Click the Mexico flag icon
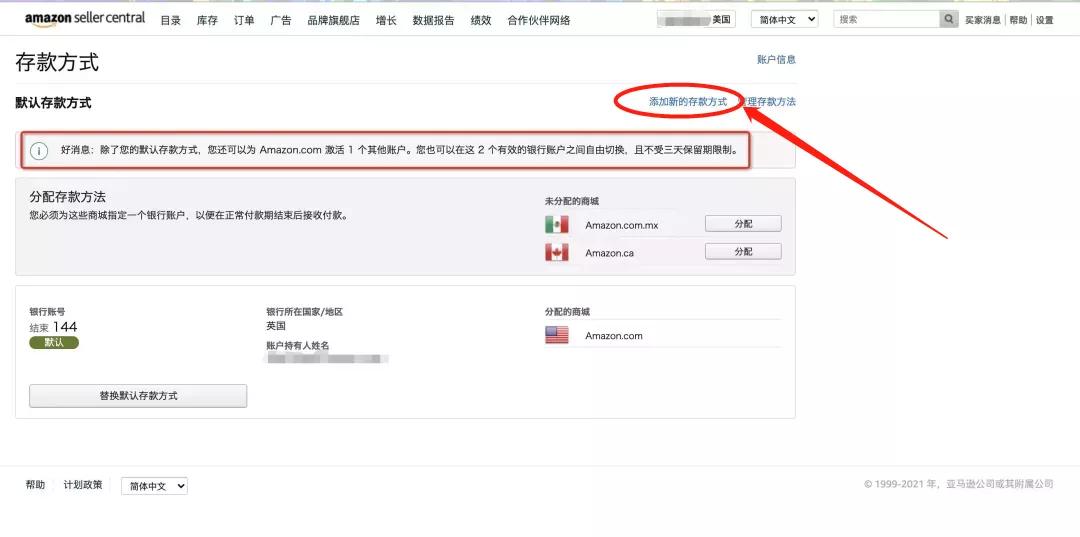This screenshot has width=1080, height=537. [x=557, y=224]
